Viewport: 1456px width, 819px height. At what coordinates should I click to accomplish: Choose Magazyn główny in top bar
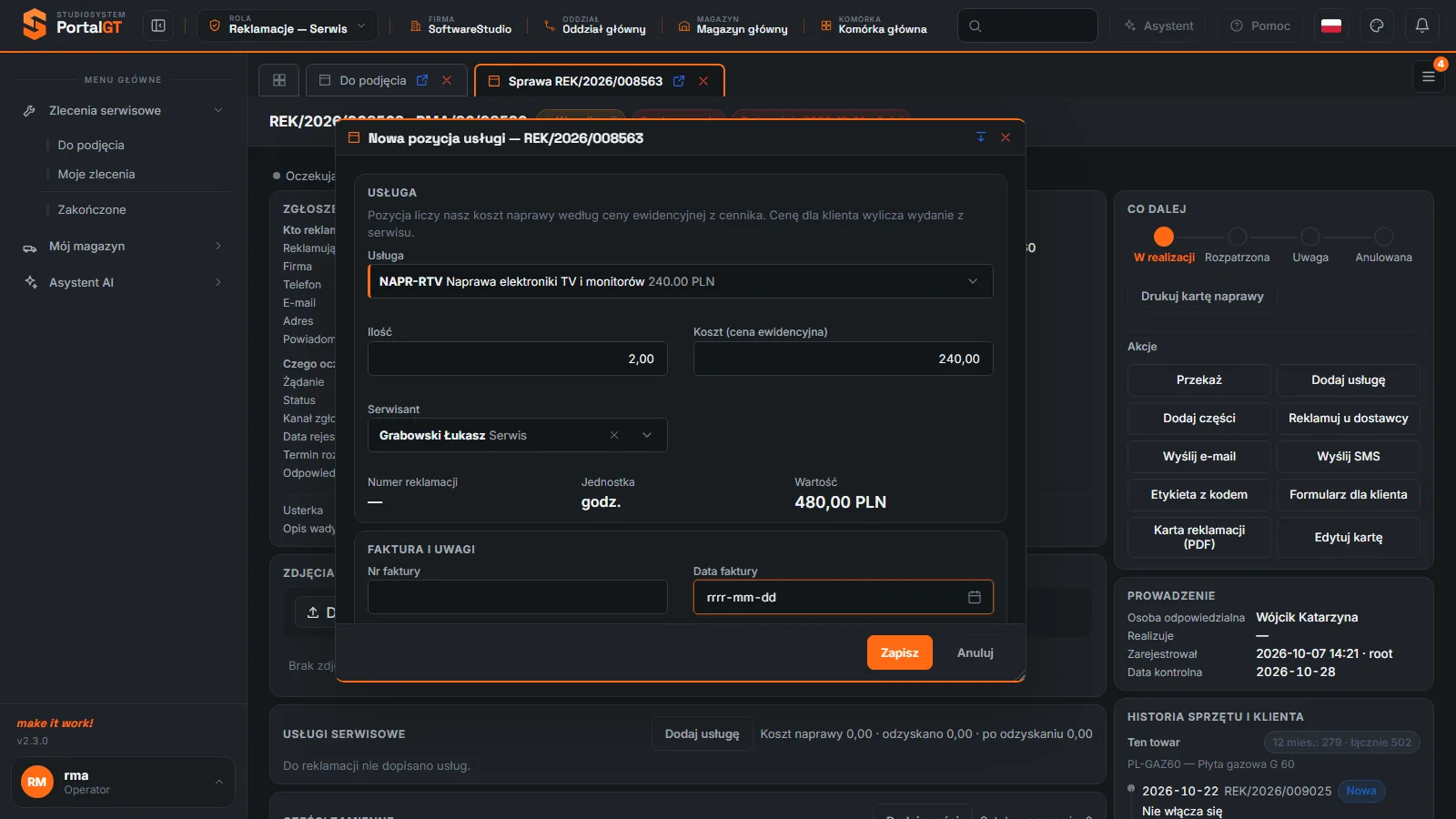click(733, 25)
